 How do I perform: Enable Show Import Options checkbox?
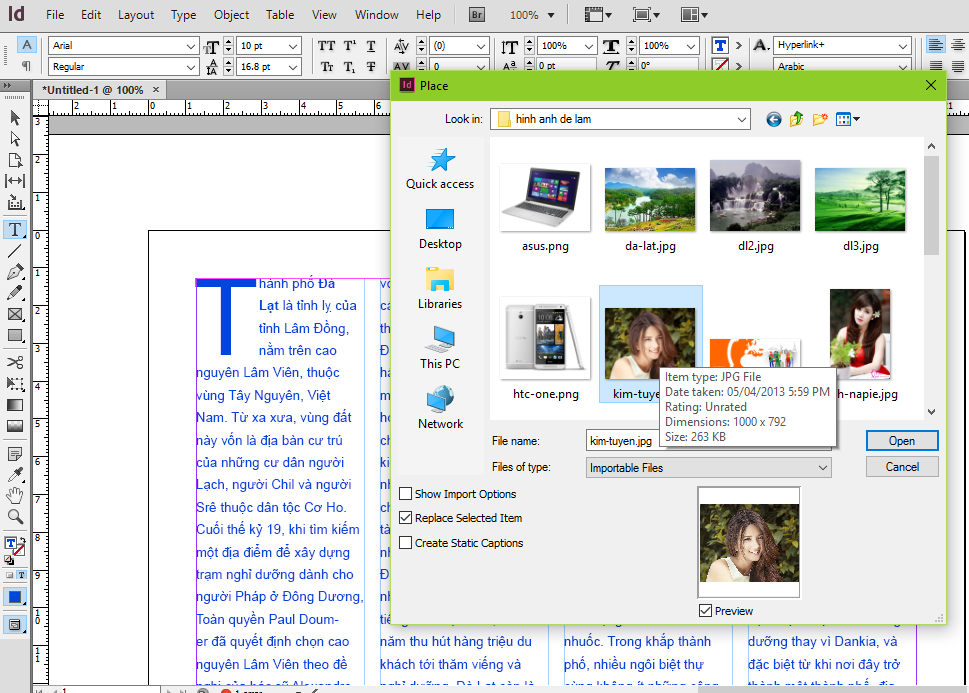coord(405,493)
